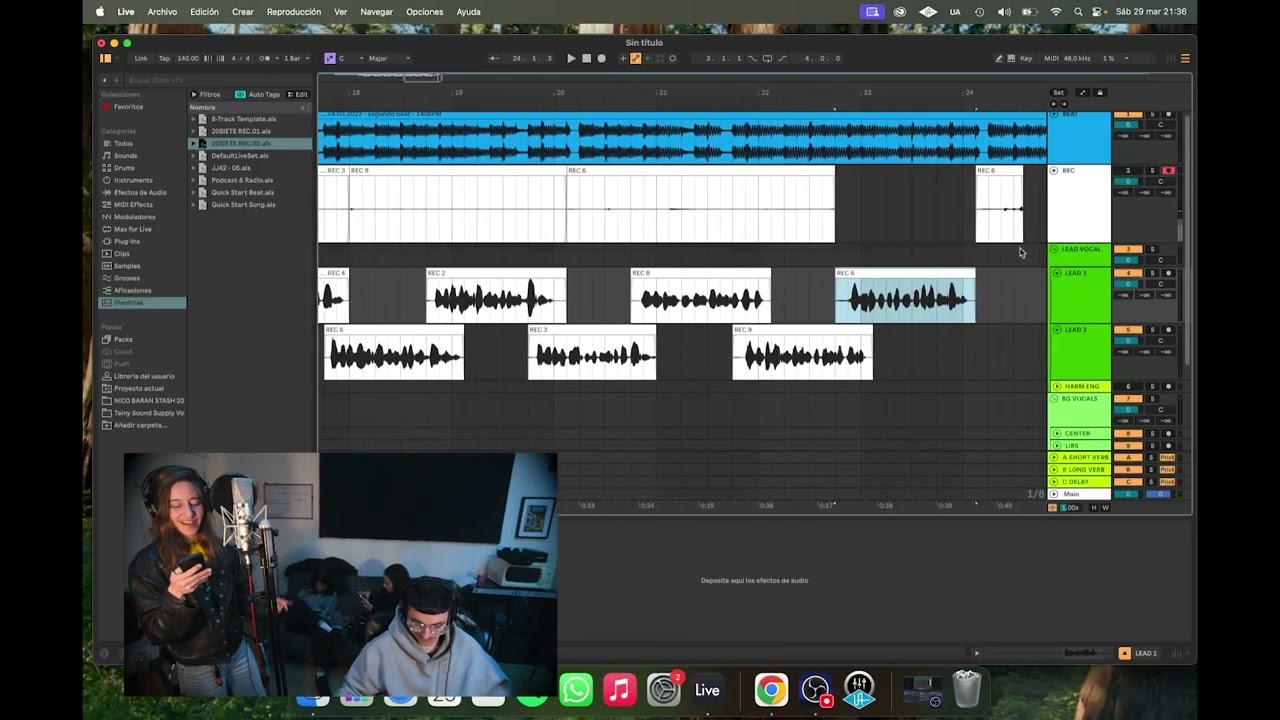The height and width of the screenshot is (720, 1280).
Task: Select the Drums category icon
Action: [x=105, y=168]
